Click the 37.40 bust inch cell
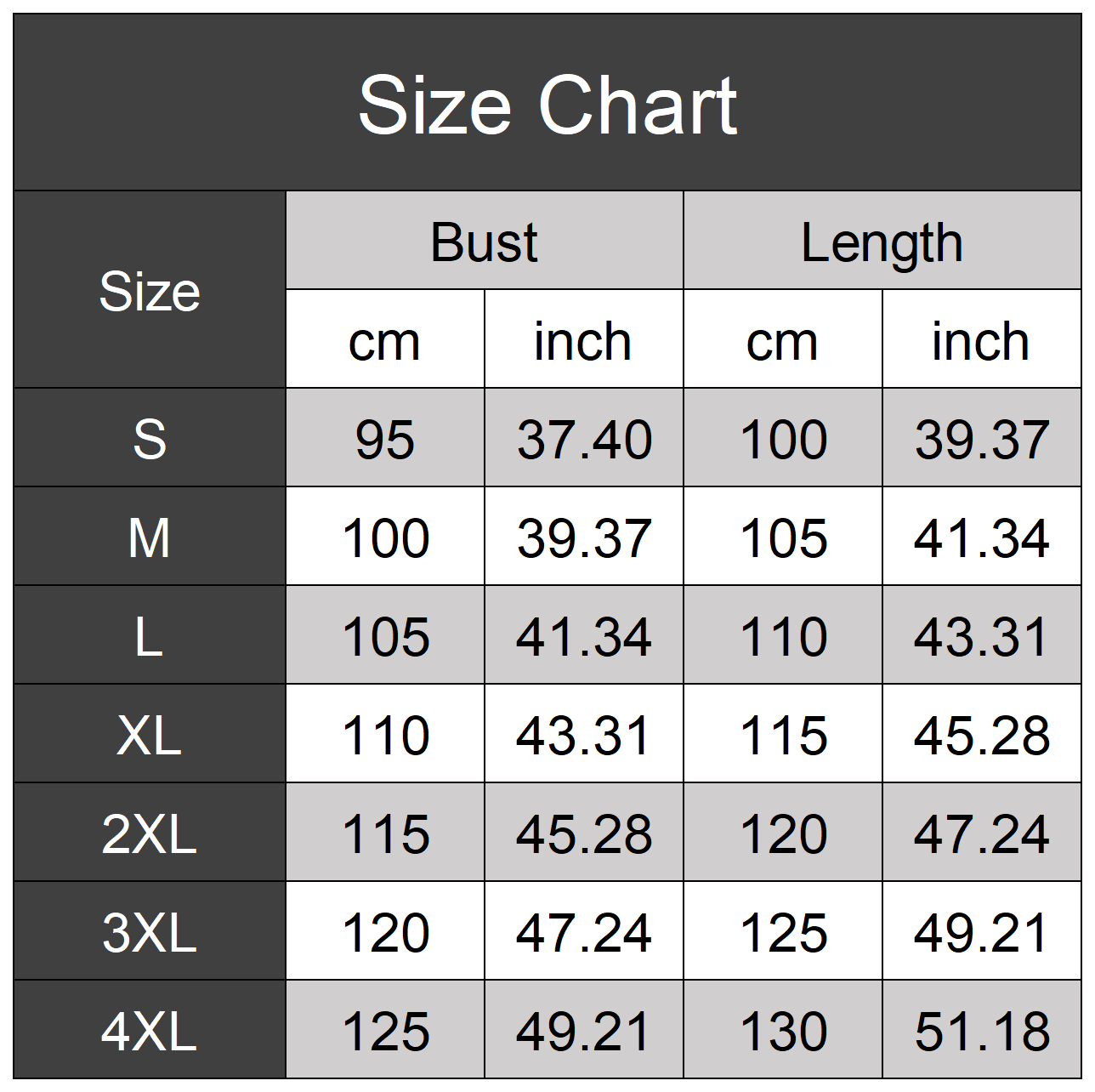This screenshot has height=1092, width=1095. 584,438
